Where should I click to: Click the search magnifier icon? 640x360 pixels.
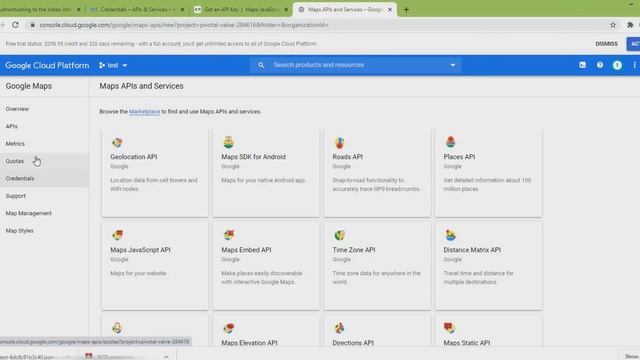click(261, 65)
